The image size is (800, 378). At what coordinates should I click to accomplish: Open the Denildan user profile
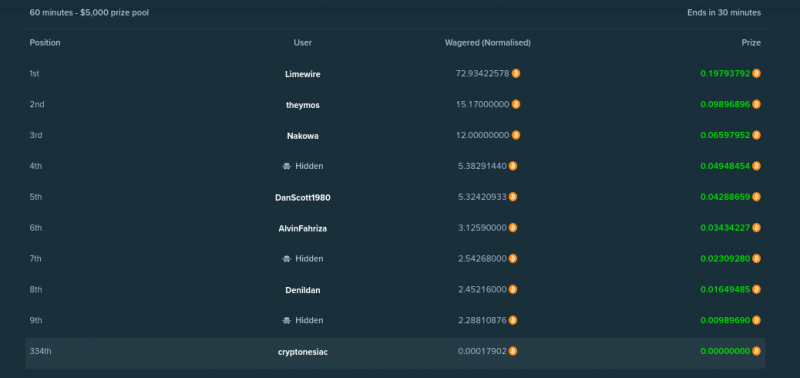(x=303, y=290)
